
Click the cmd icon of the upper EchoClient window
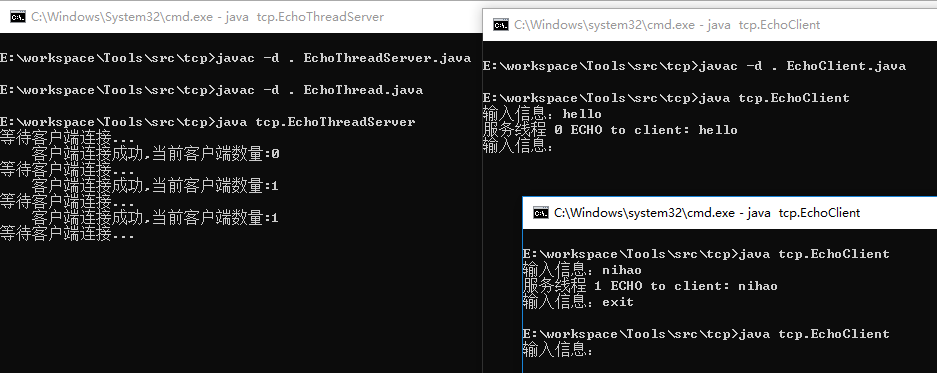[501, 25]
